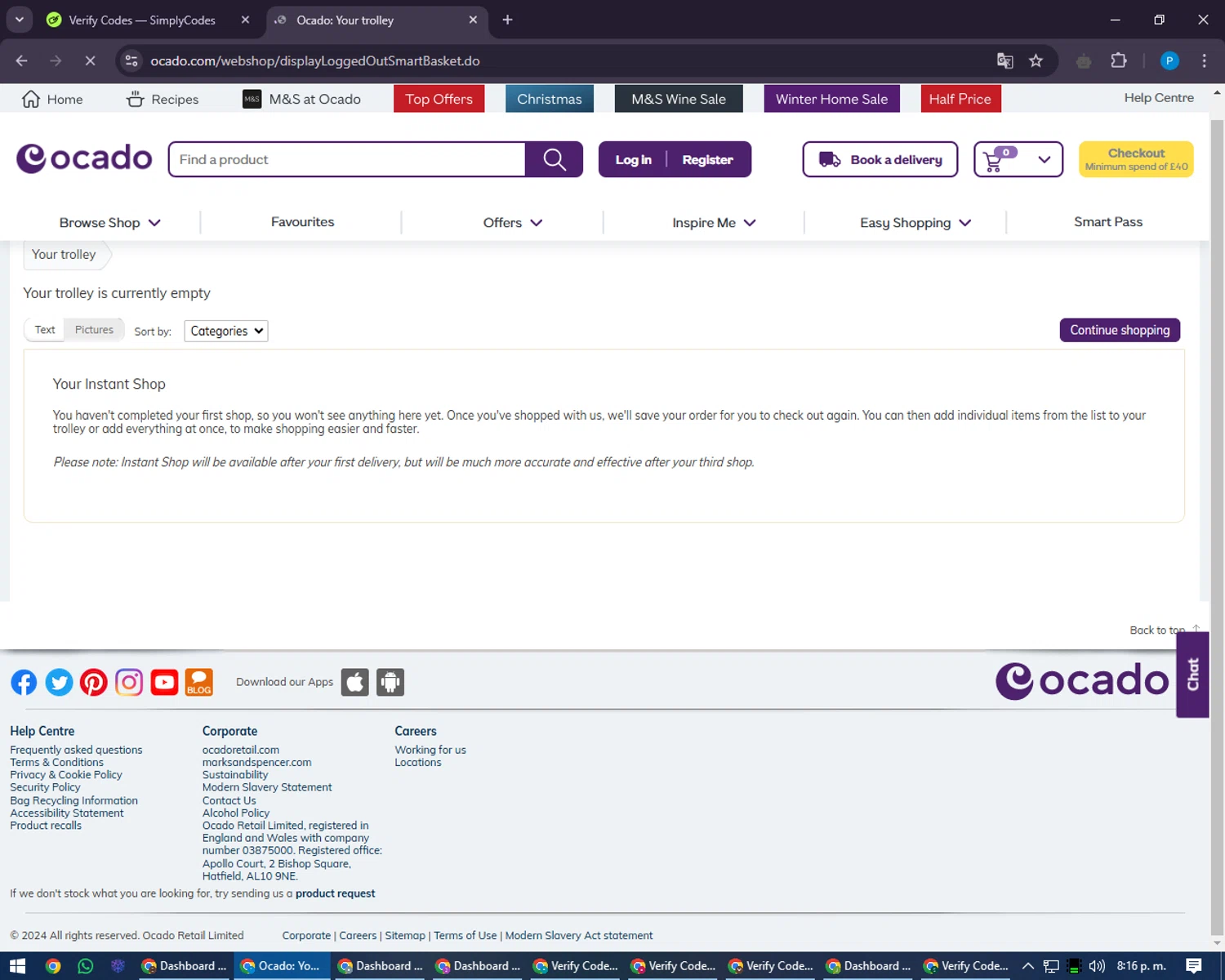Image resolution: width=1225 pixels, height=980 pixels.
Task: Expand the Easy Shopping menu
Action: (x=915, y=222)
